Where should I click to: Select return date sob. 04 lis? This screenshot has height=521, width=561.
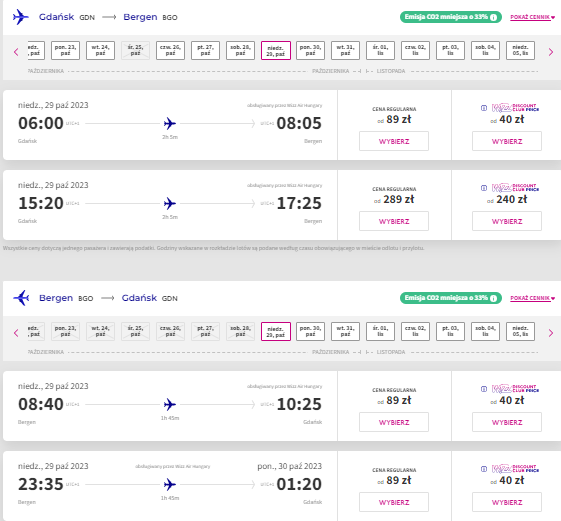click(x=485, y=331)
